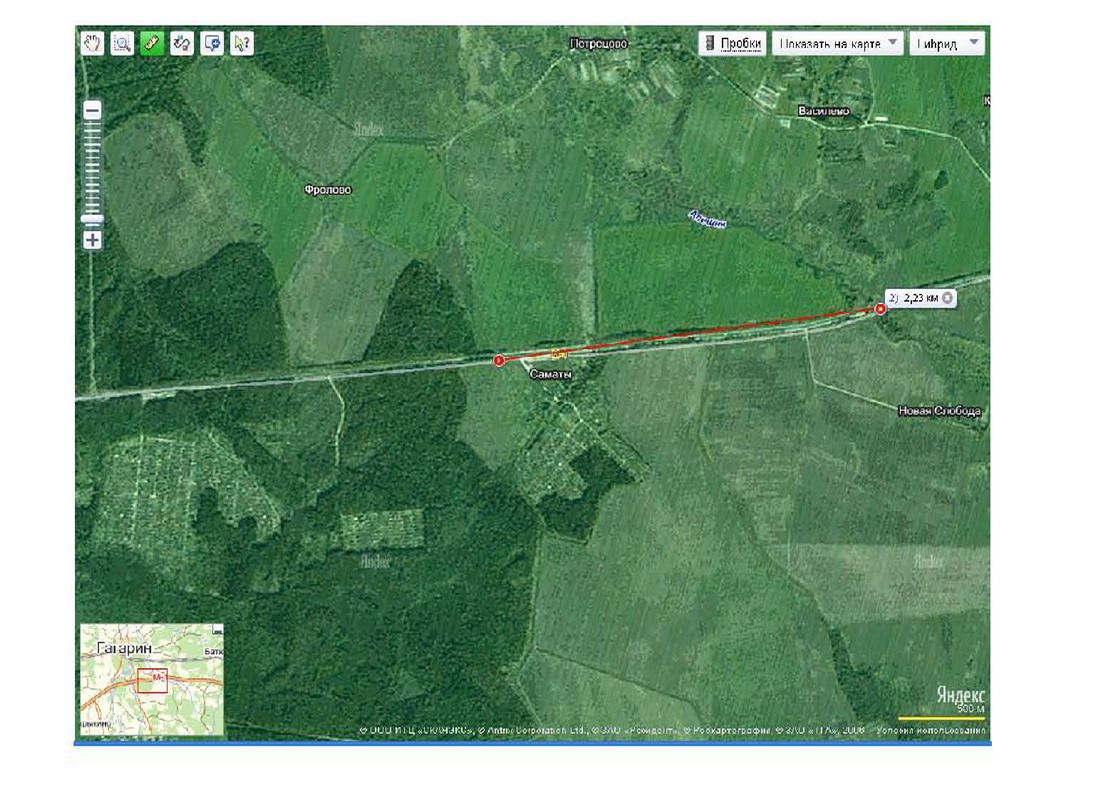This screenshot has height=800, width=1100.
Task: Open the Гибрид map type dropdown
Action: [946, 44]
